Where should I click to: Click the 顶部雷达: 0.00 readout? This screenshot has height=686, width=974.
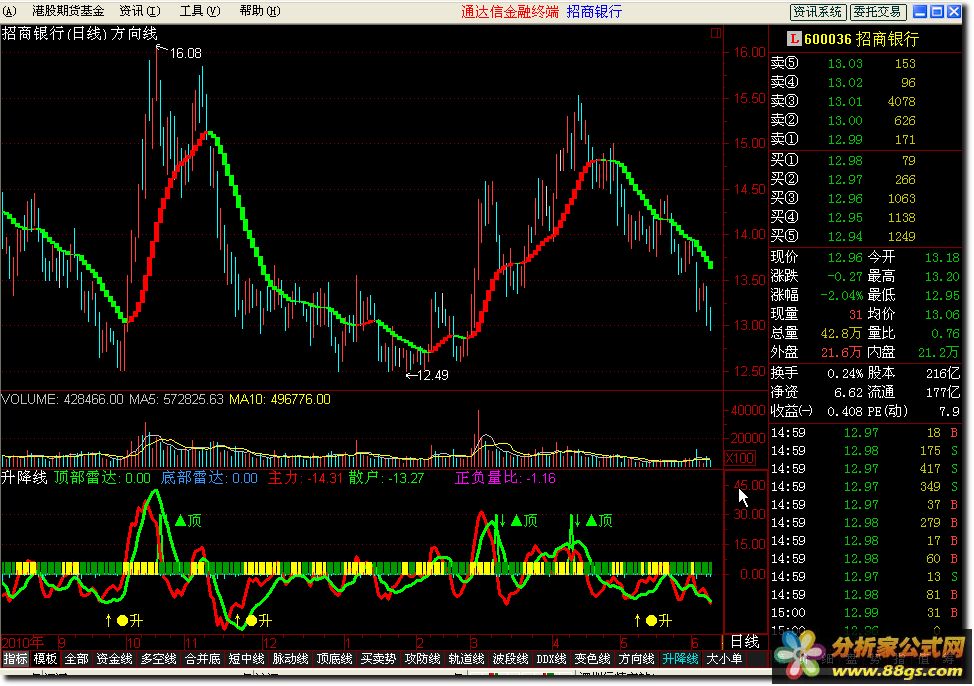pyautogui.click(x=102, y=478)
